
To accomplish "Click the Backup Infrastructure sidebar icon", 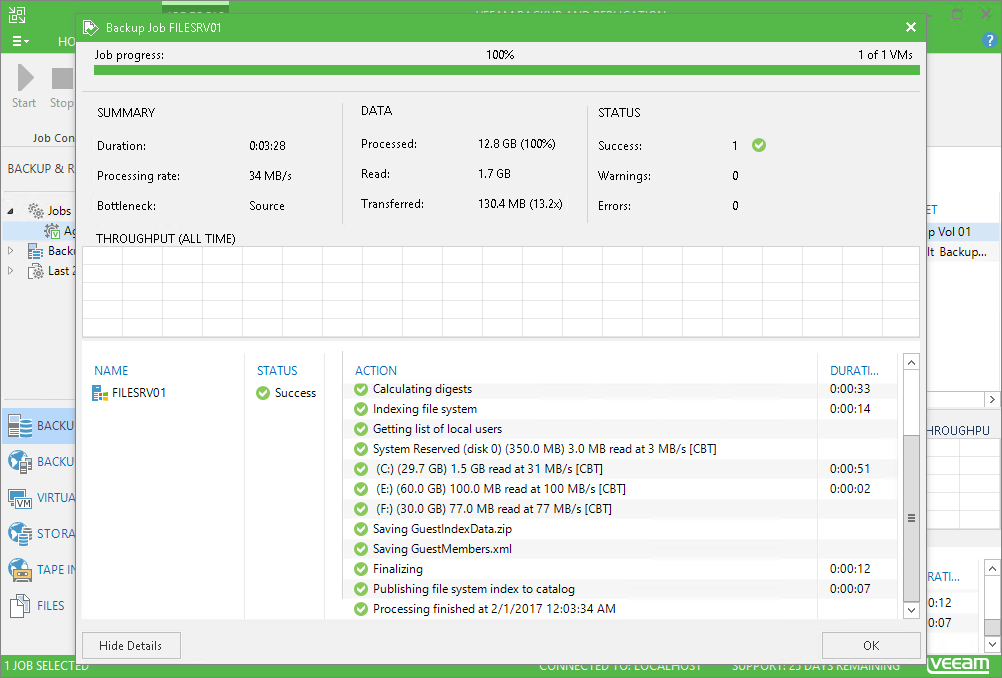I will (x=20, y=461).
